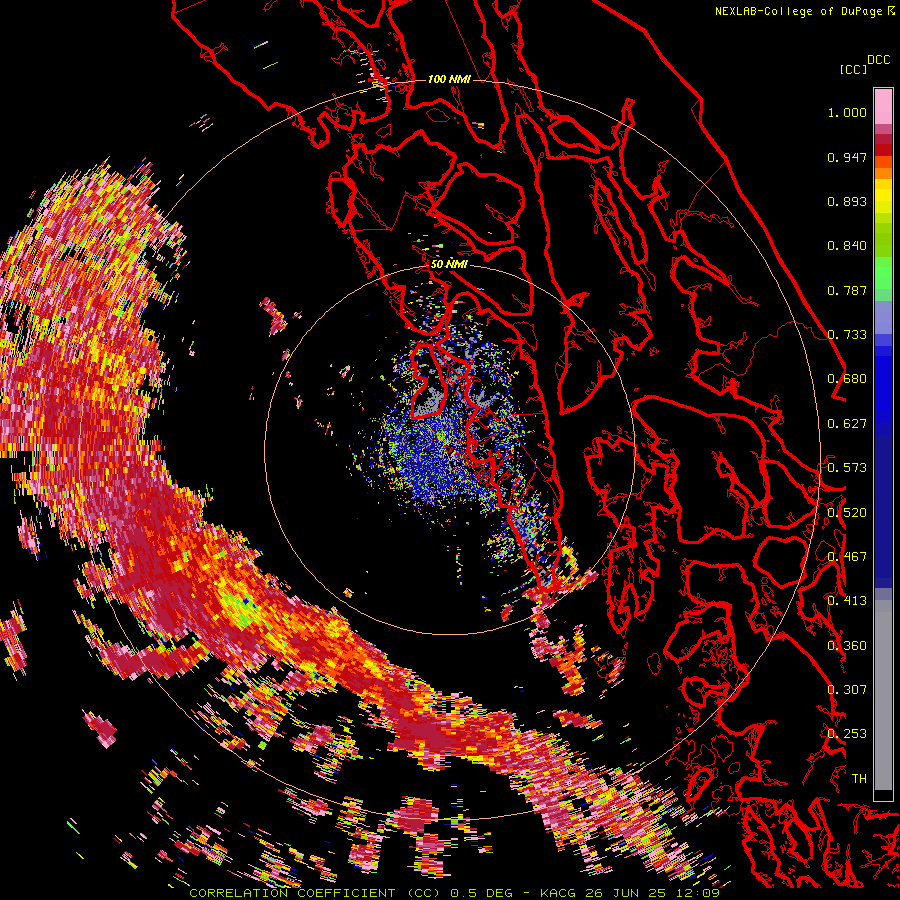The height and width of the screenshot is (900, 900).
Task: Click the DCC label above the color scale
Action: click(x=878, y=60)
